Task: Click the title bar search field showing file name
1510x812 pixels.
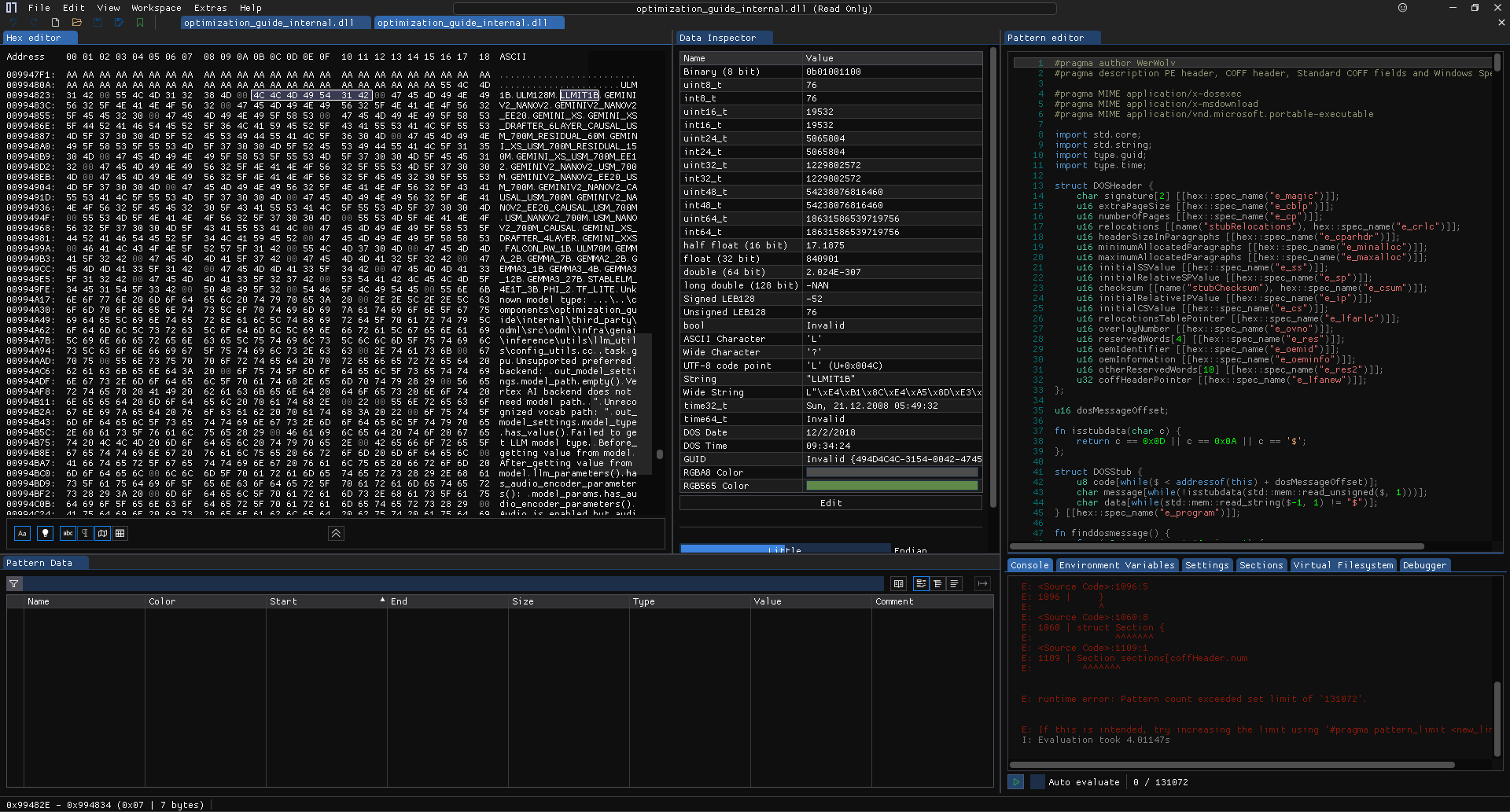Action: (754, 9)
